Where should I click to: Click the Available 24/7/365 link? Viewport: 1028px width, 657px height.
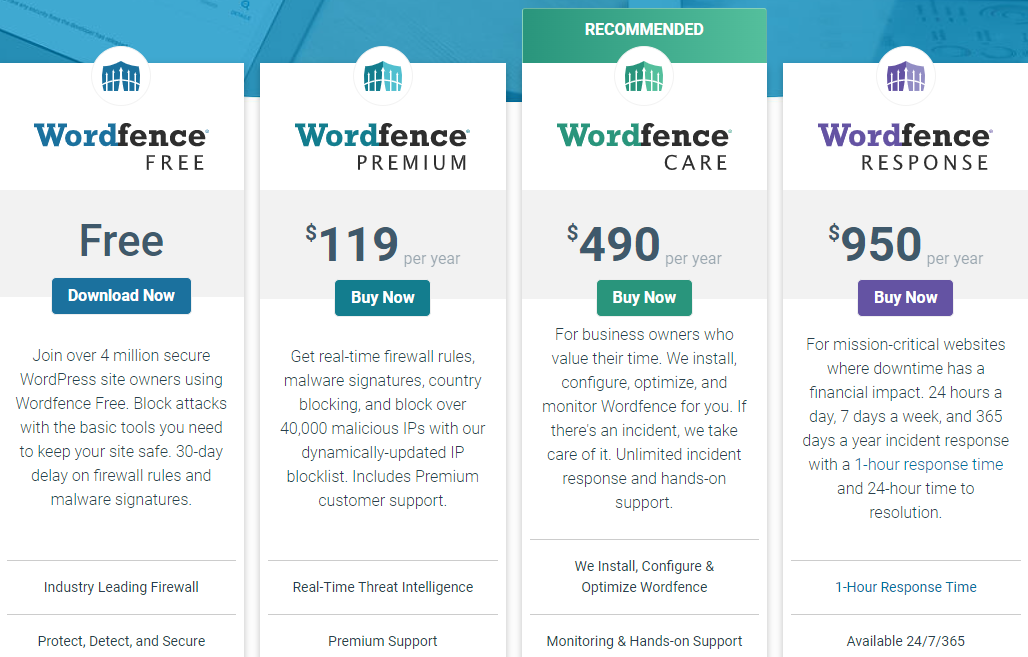(905, 641)
